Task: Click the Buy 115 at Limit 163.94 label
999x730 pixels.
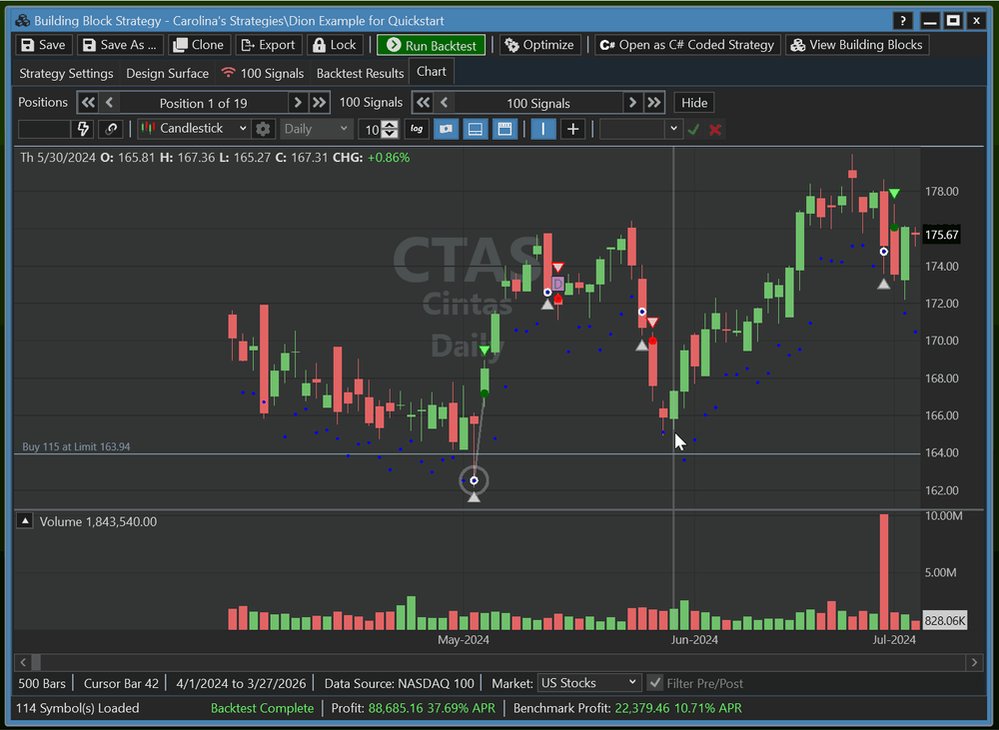Action: pos(76,447)
